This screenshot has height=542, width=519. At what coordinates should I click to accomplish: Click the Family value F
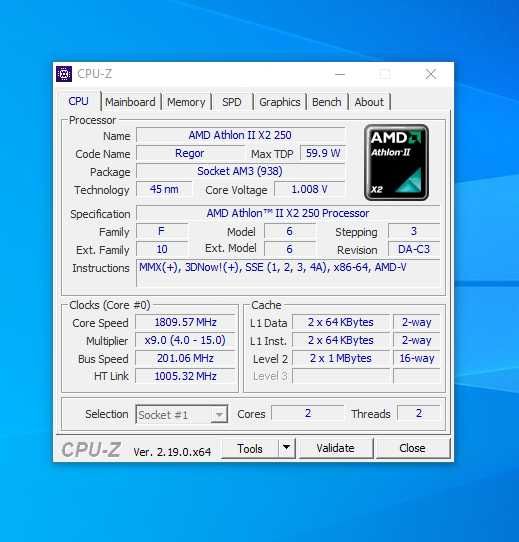pos(161,231)
